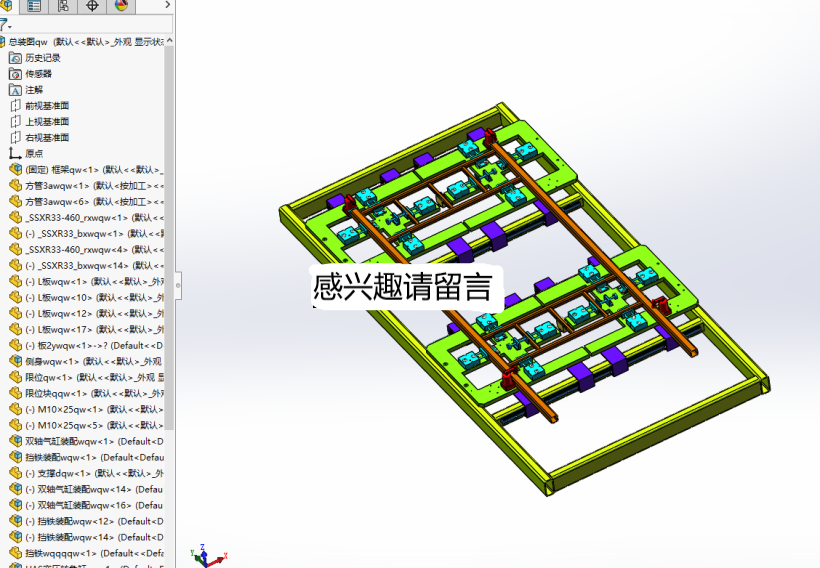Screen dimensions: 820x568
Task: Click the (-) L板wqw<1> part icon
Action: (15, 281)
